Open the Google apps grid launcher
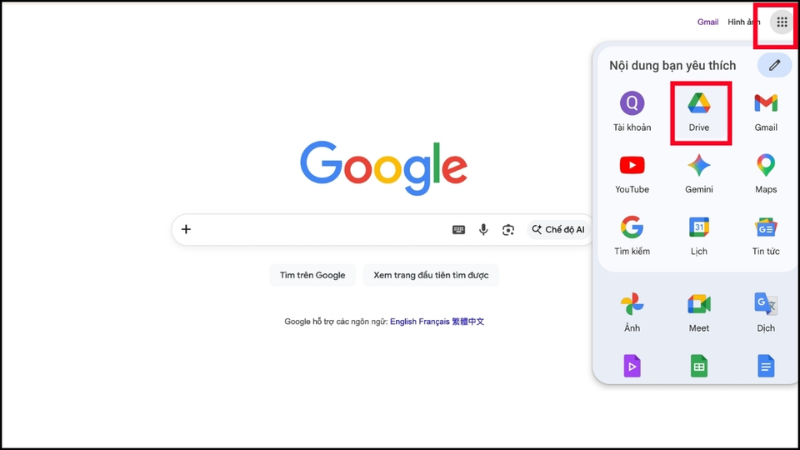This screenshot has width=800, height=450. 782,22
